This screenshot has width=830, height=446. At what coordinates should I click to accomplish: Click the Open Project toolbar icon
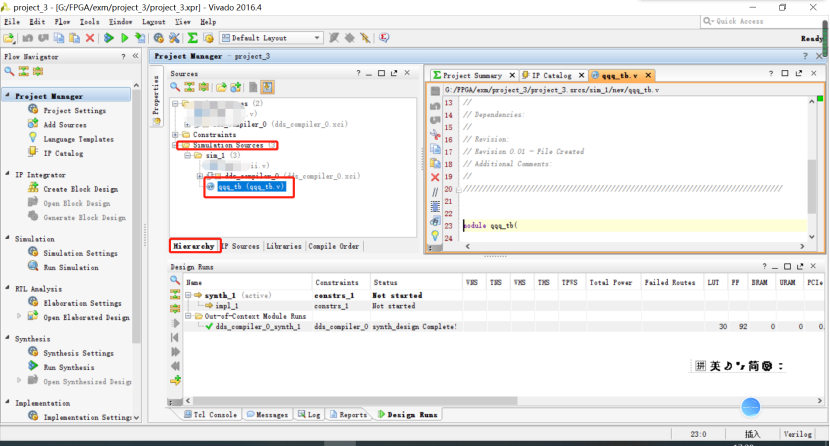click(9, 38)
